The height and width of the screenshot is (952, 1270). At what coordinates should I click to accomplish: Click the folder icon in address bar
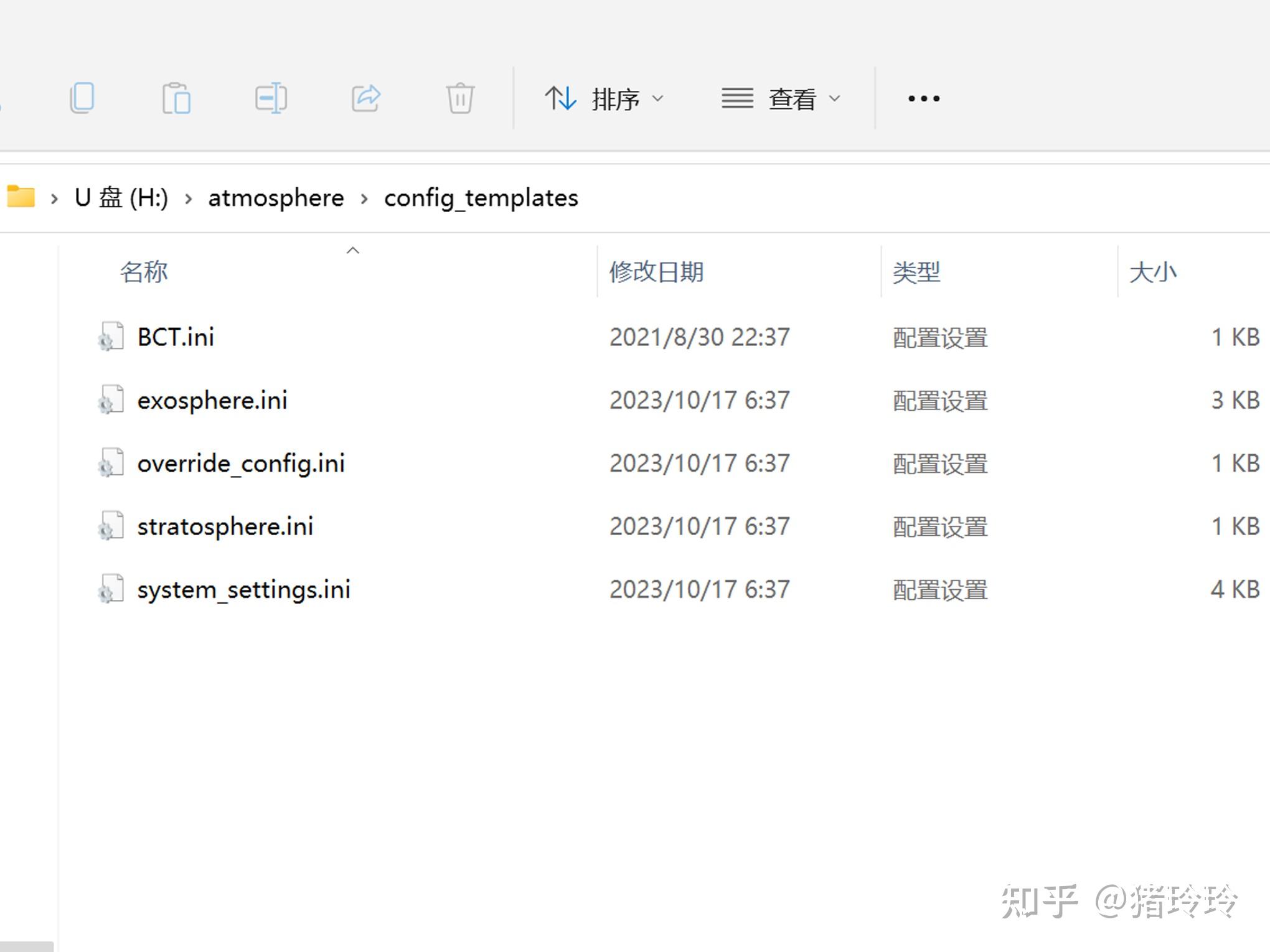(x=21, y=197)
